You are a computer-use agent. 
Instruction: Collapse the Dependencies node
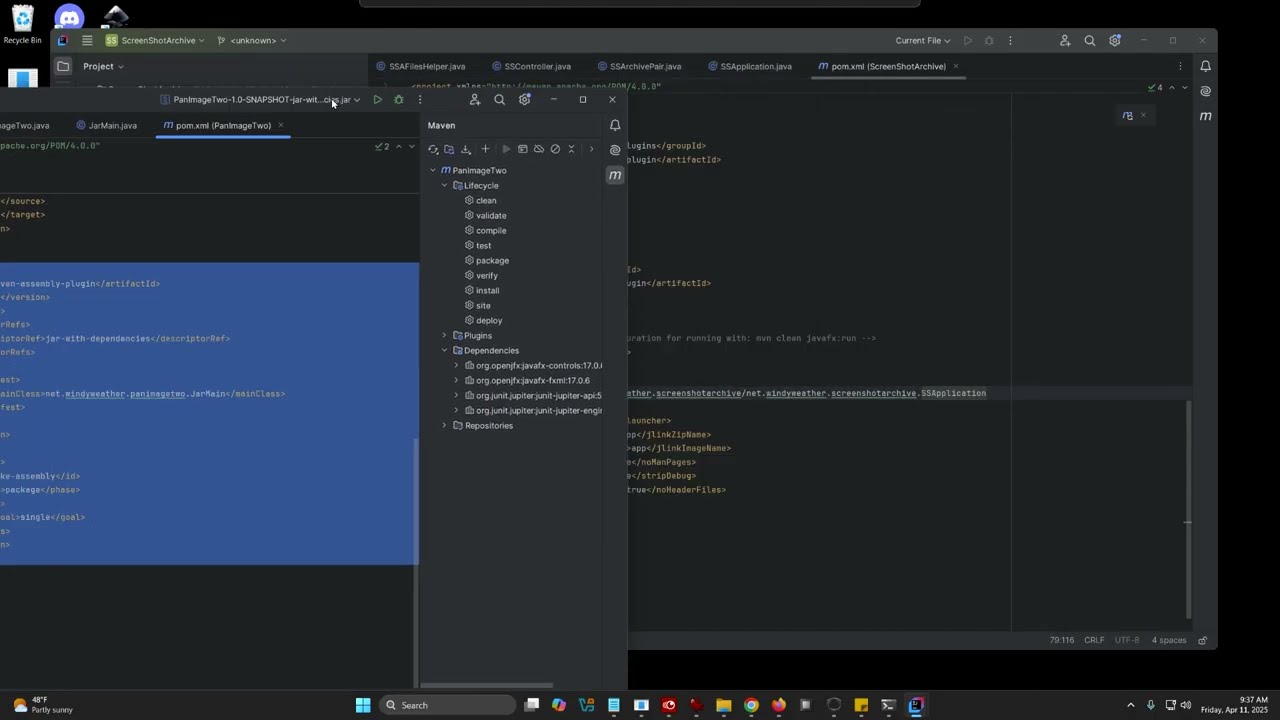pyautogui.click(x=444, y=350)
